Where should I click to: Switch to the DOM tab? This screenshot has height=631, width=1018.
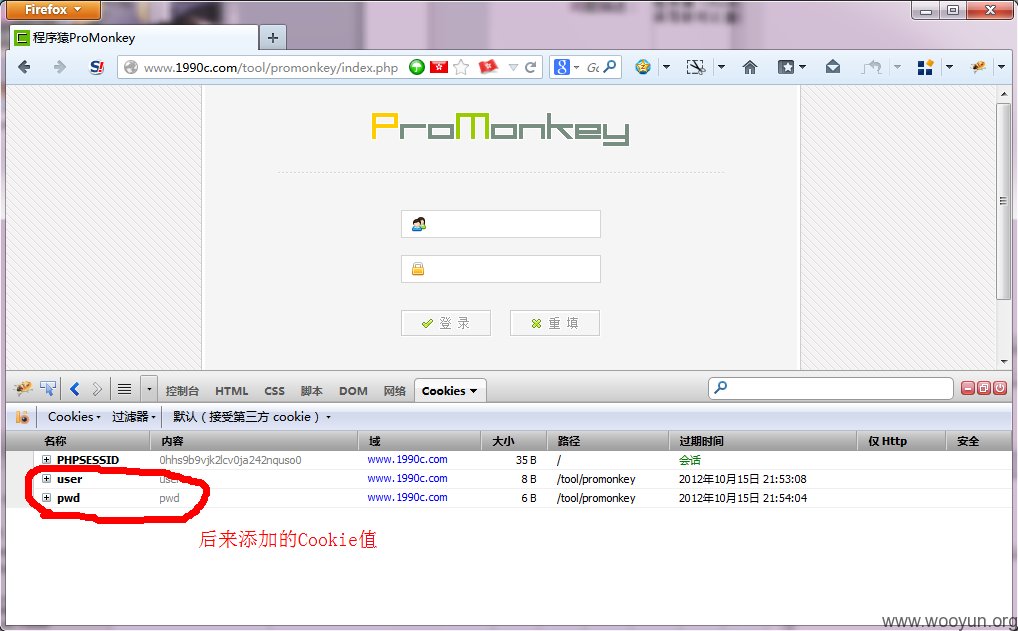point(353,391)
